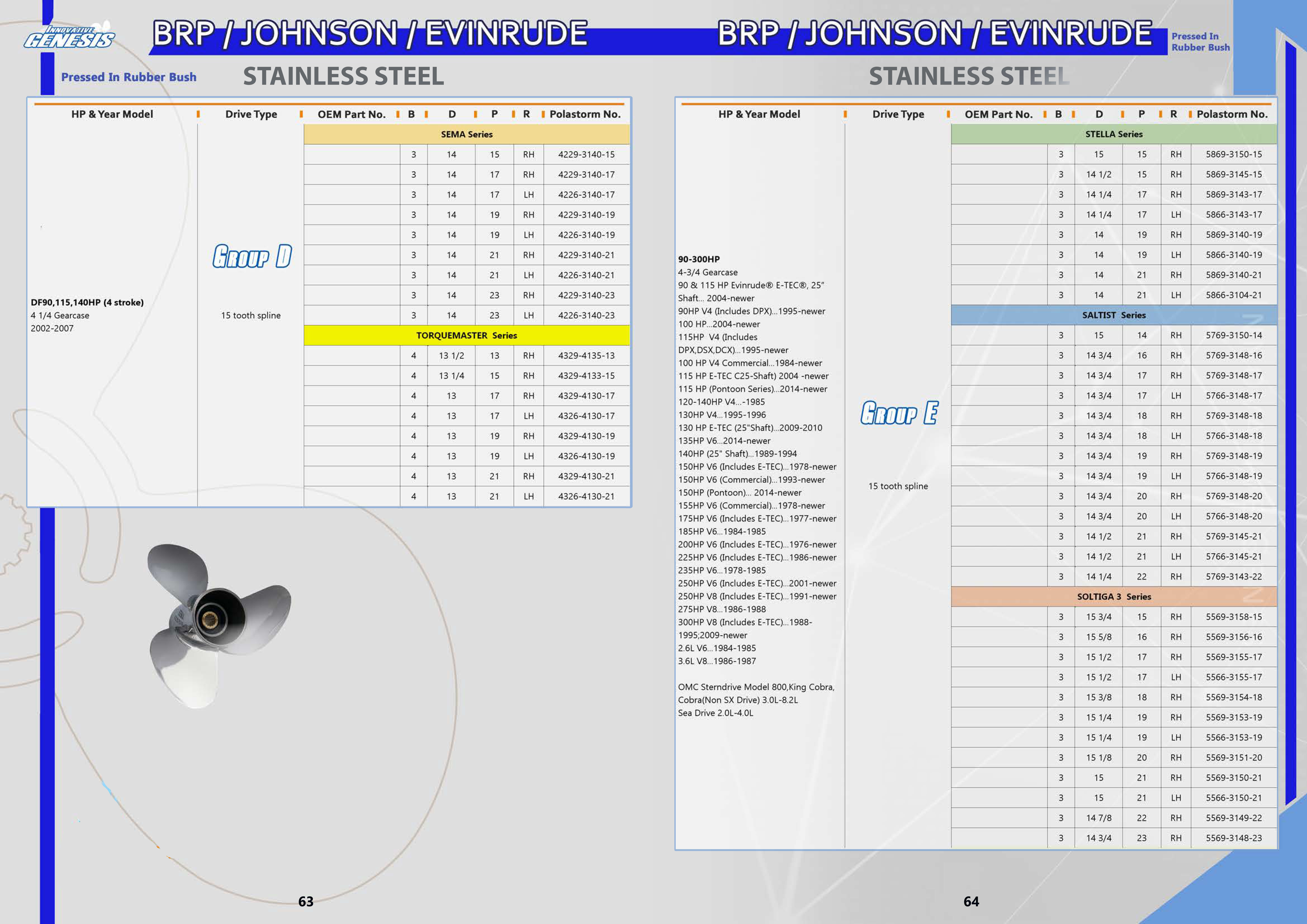Screen dimensions: 1307x924
Task: Click part number 4226-3140-17
Action: (x=586, y=195)
